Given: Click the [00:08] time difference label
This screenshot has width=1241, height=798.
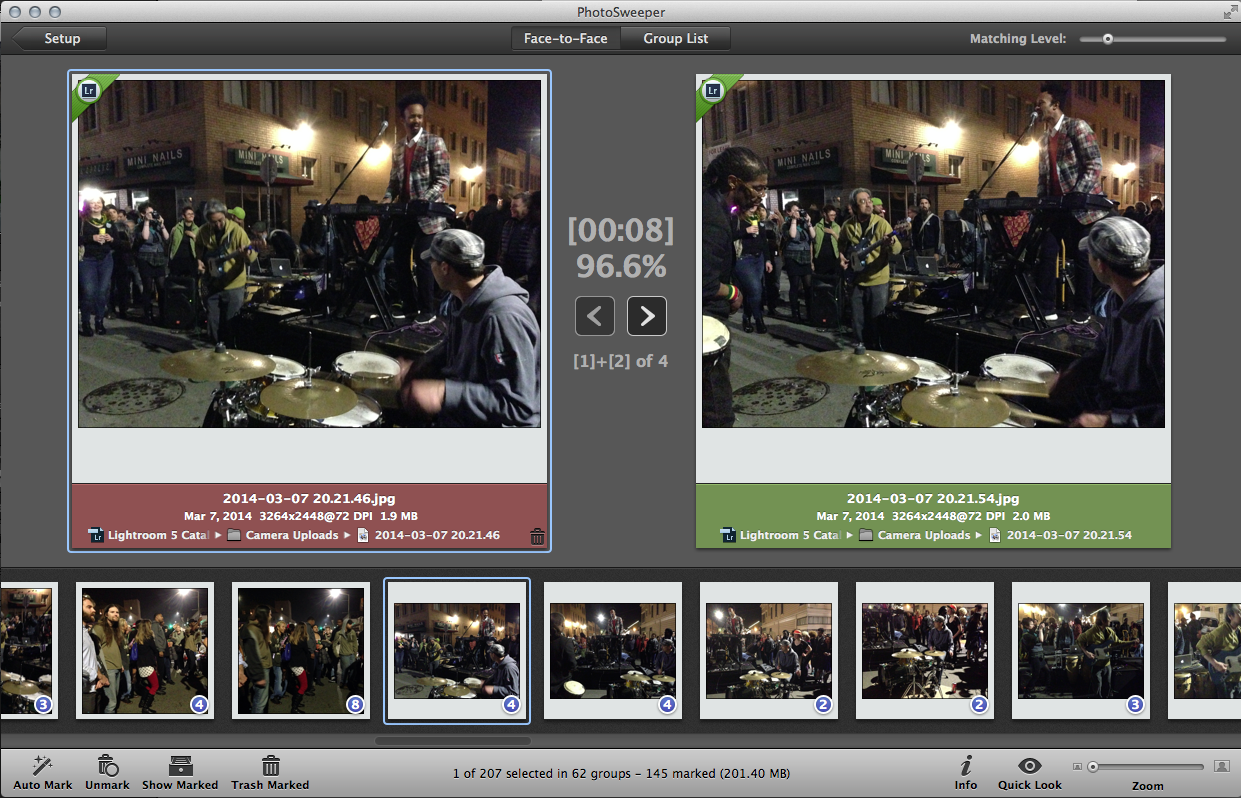Looking at the screenshot, I should coord(621,231).
